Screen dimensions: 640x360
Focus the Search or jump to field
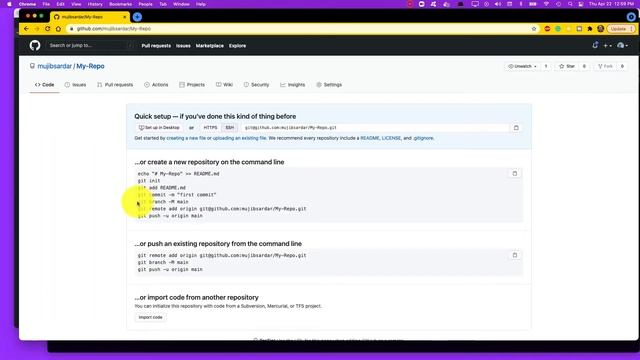pyautogui.click(x=90, y=46)
